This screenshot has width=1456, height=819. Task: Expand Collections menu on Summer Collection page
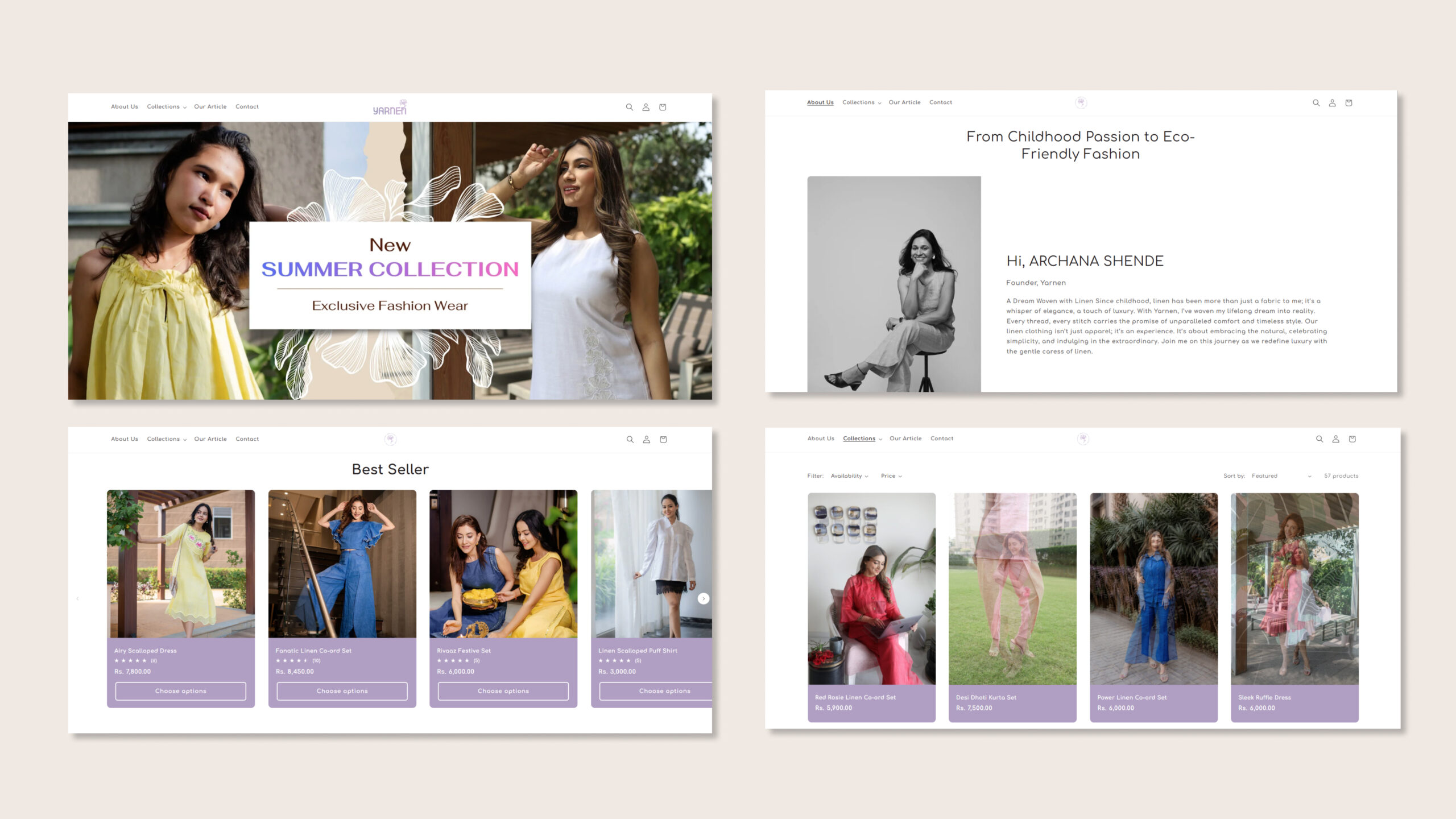pos(167,107)
